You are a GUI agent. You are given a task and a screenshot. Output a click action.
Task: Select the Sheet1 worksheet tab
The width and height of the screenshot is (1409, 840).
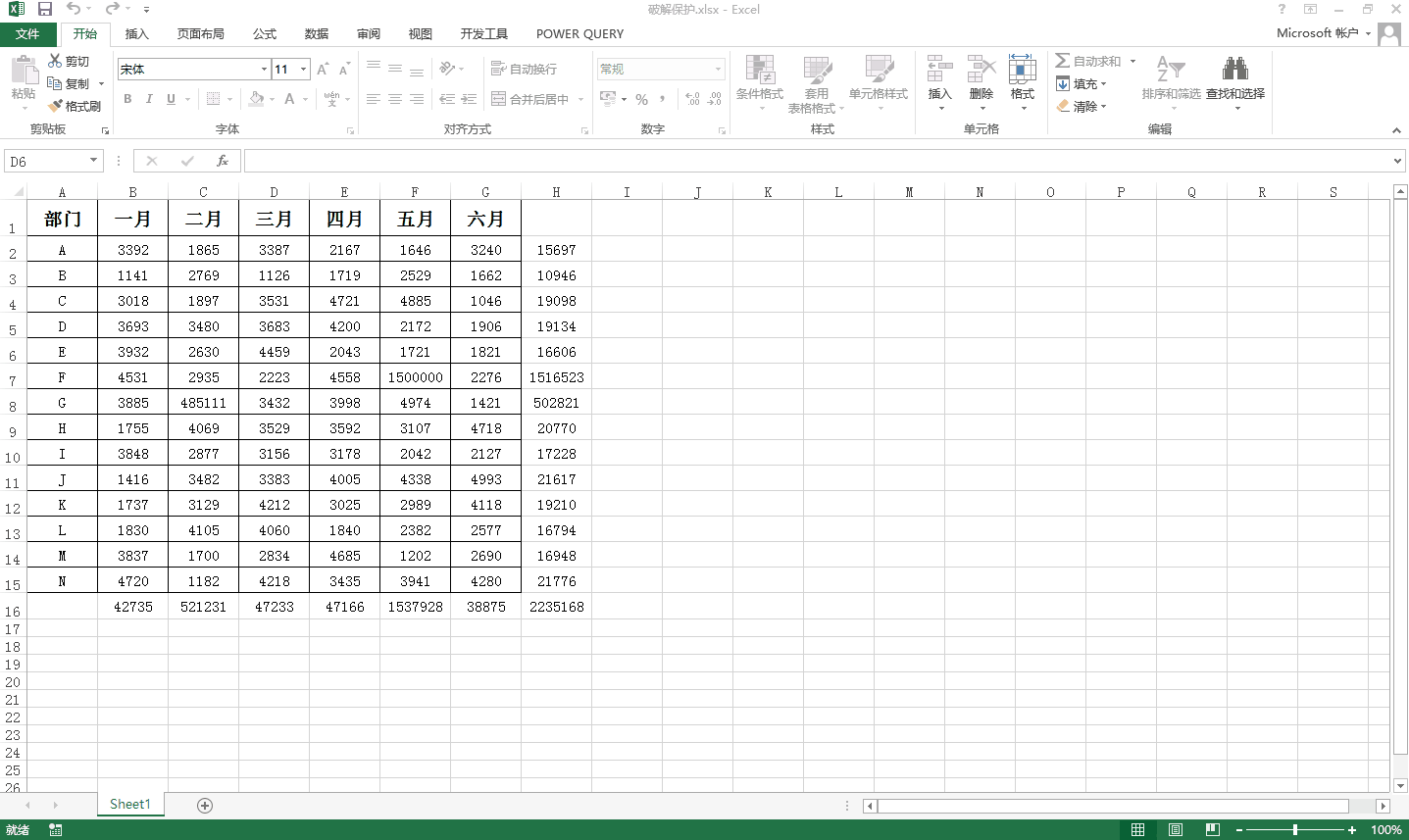130,804
